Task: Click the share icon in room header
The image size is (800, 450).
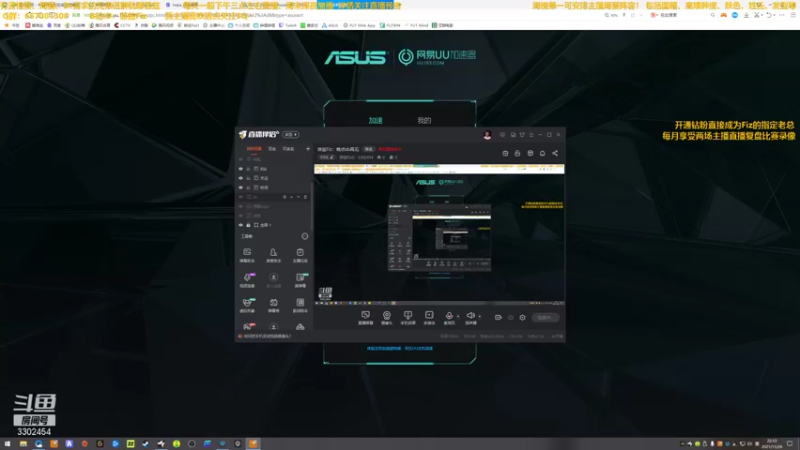Action: coord(555,153)
